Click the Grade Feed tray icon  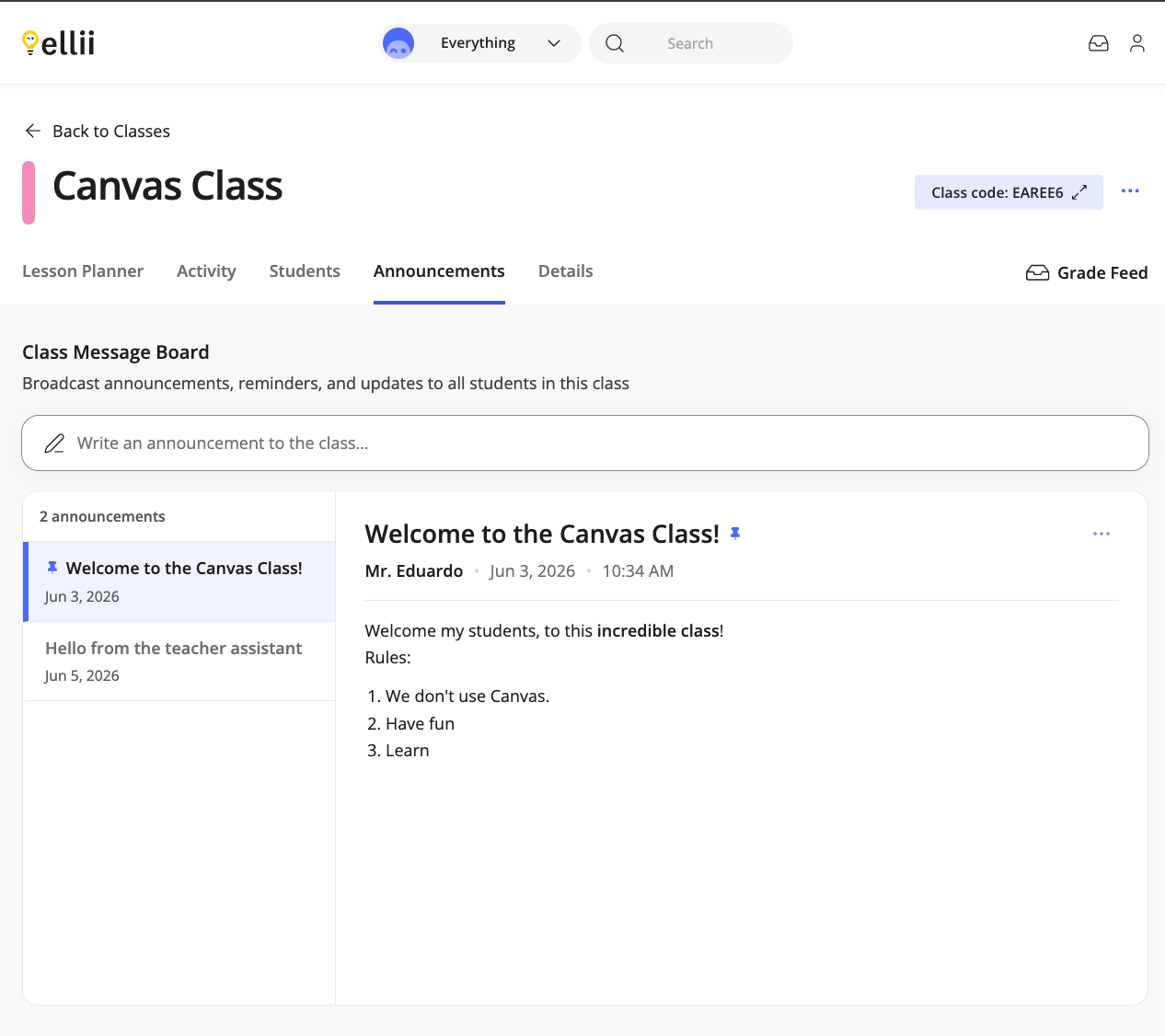1037,272
